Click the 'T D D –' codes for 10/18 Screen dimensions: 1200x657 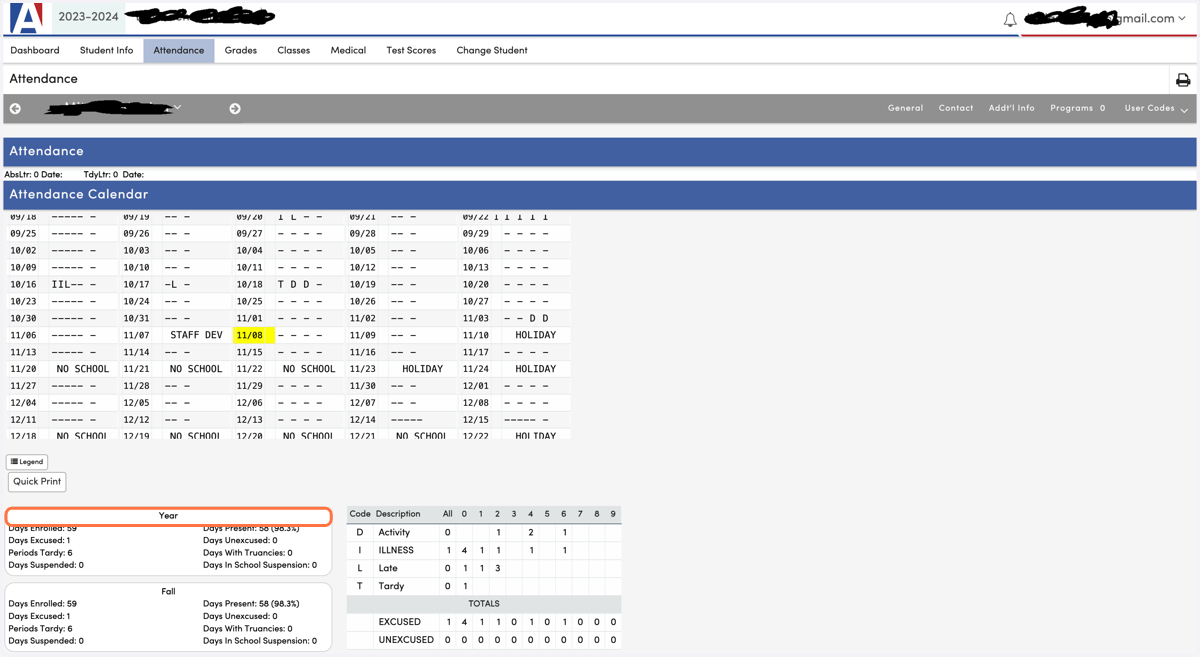[300, 284]
